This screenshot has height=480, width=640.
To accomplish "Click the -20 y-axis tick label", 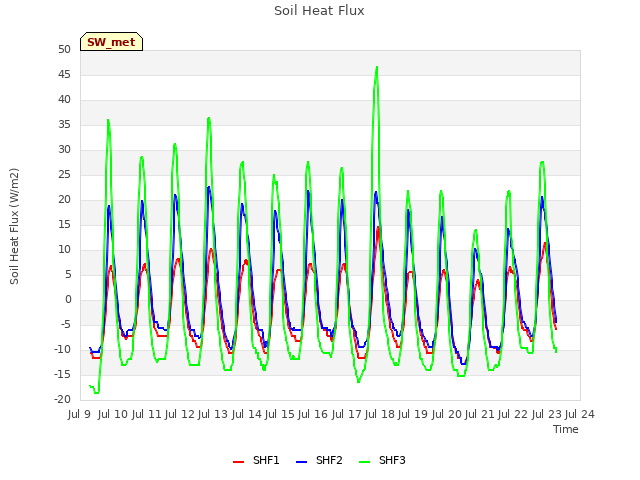I will pos(62,399).
